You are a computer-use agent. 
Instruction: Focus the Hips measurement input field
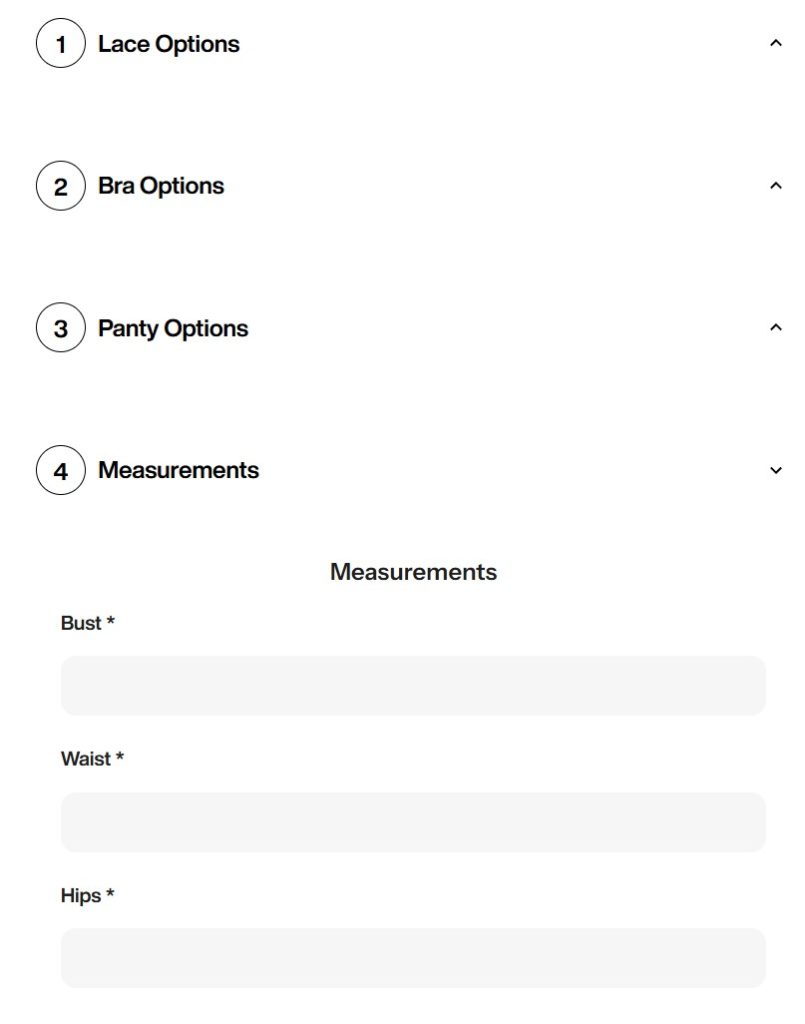coord(413,958)
